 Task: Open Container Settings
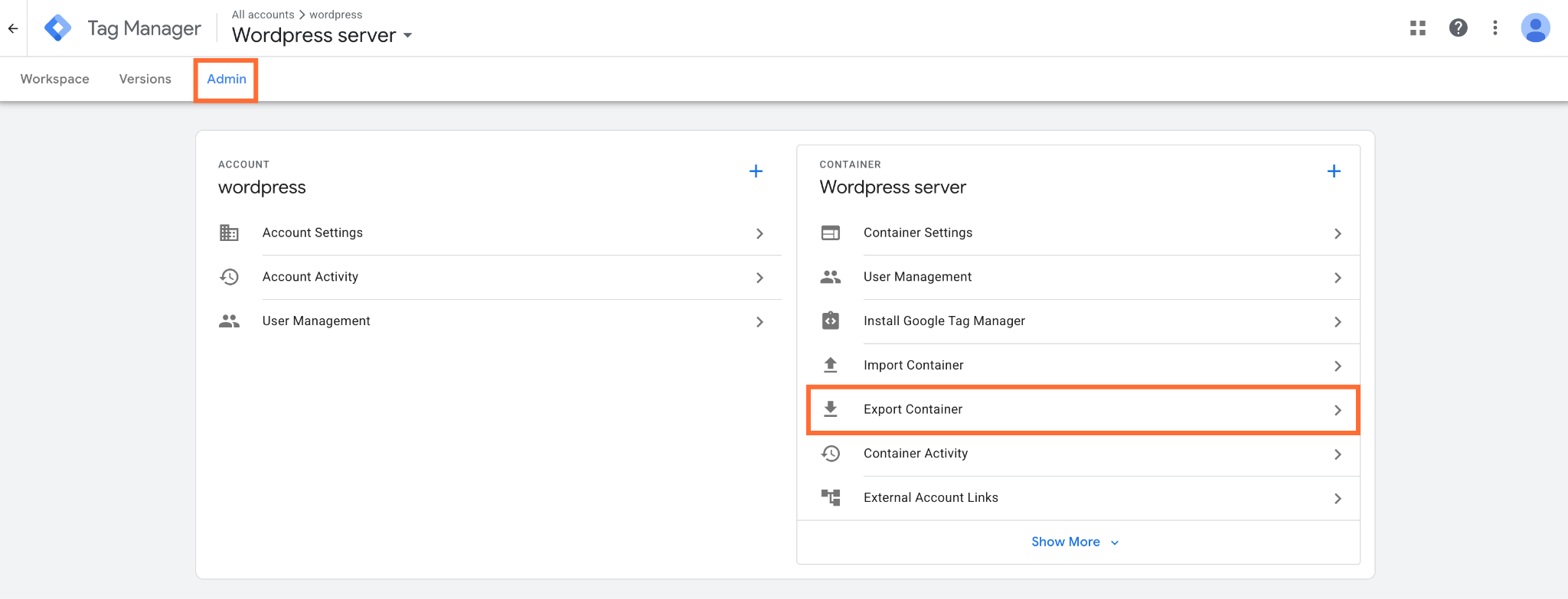click(1078, 233)
